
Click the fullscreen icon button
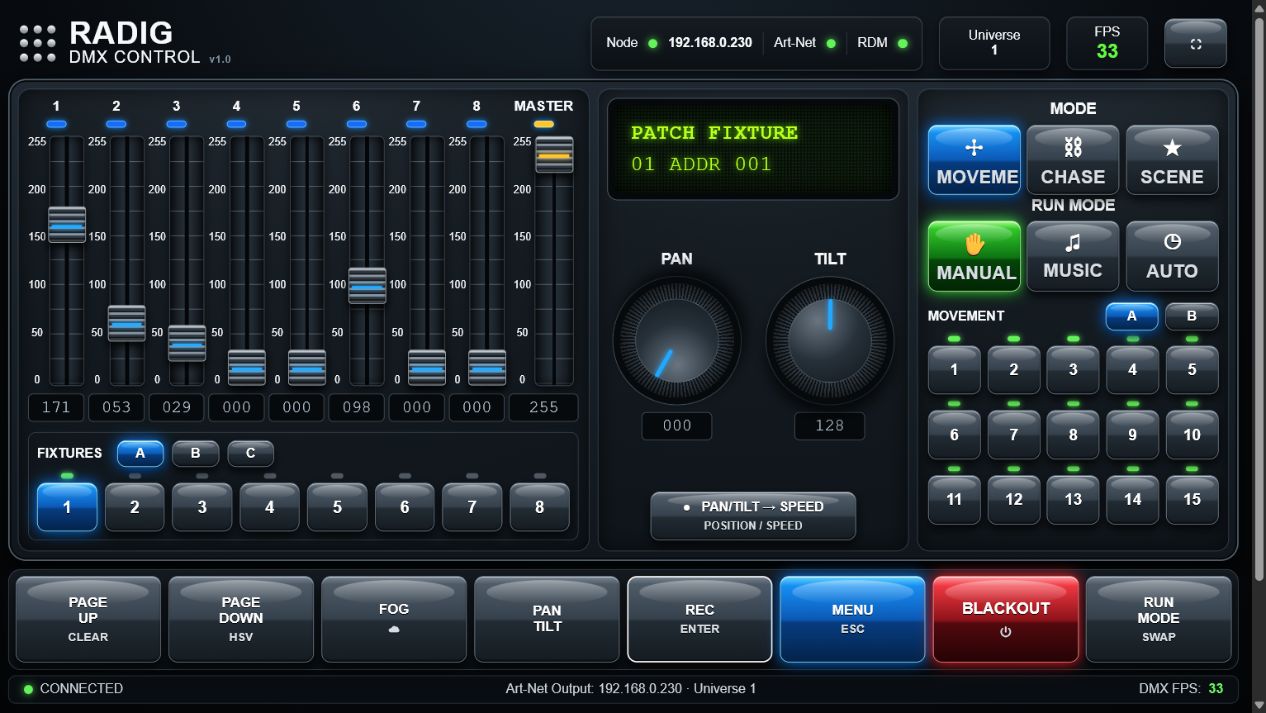[x=1195, y=44]
